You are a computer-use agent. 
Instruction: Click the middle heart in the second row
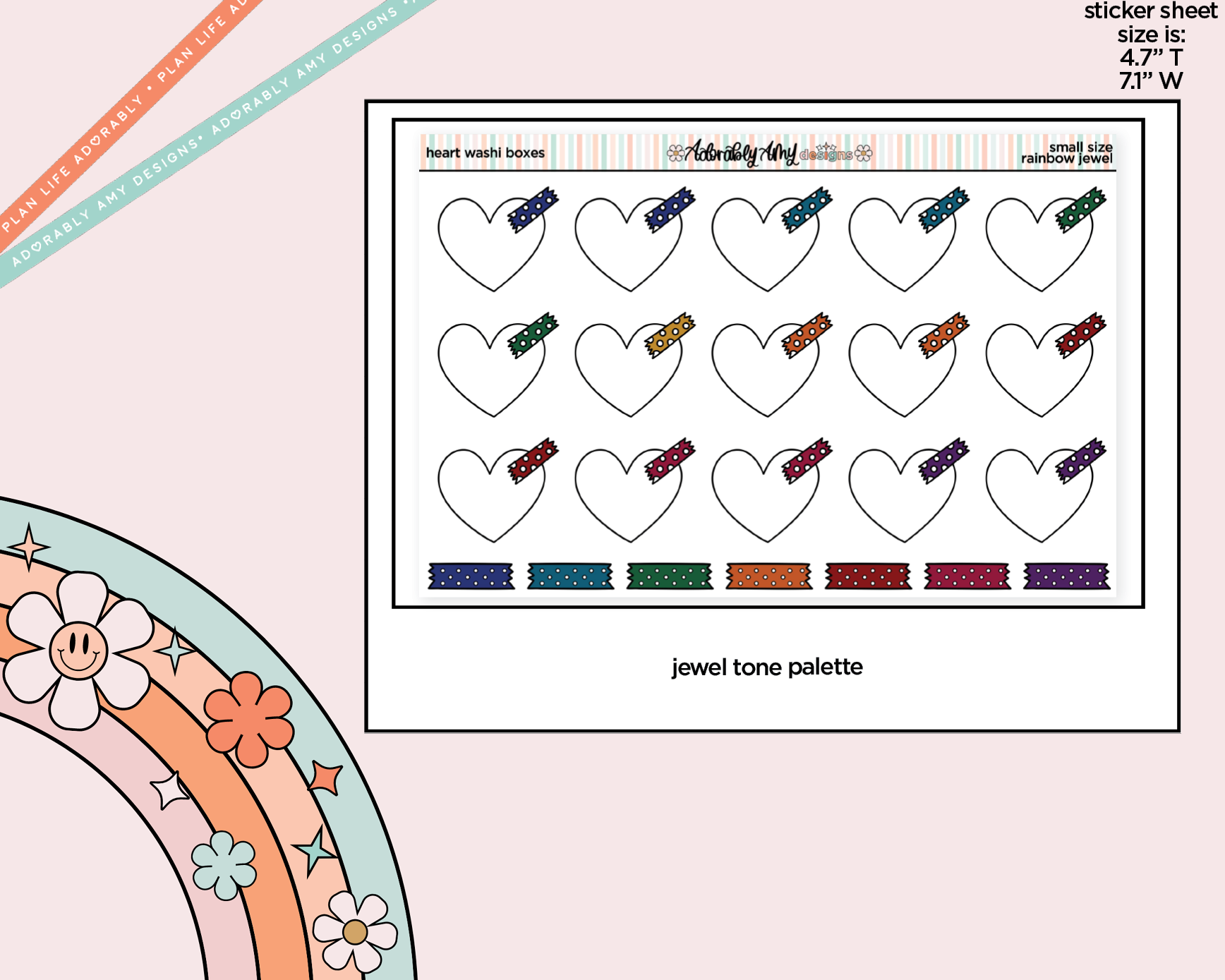(765, 368)
